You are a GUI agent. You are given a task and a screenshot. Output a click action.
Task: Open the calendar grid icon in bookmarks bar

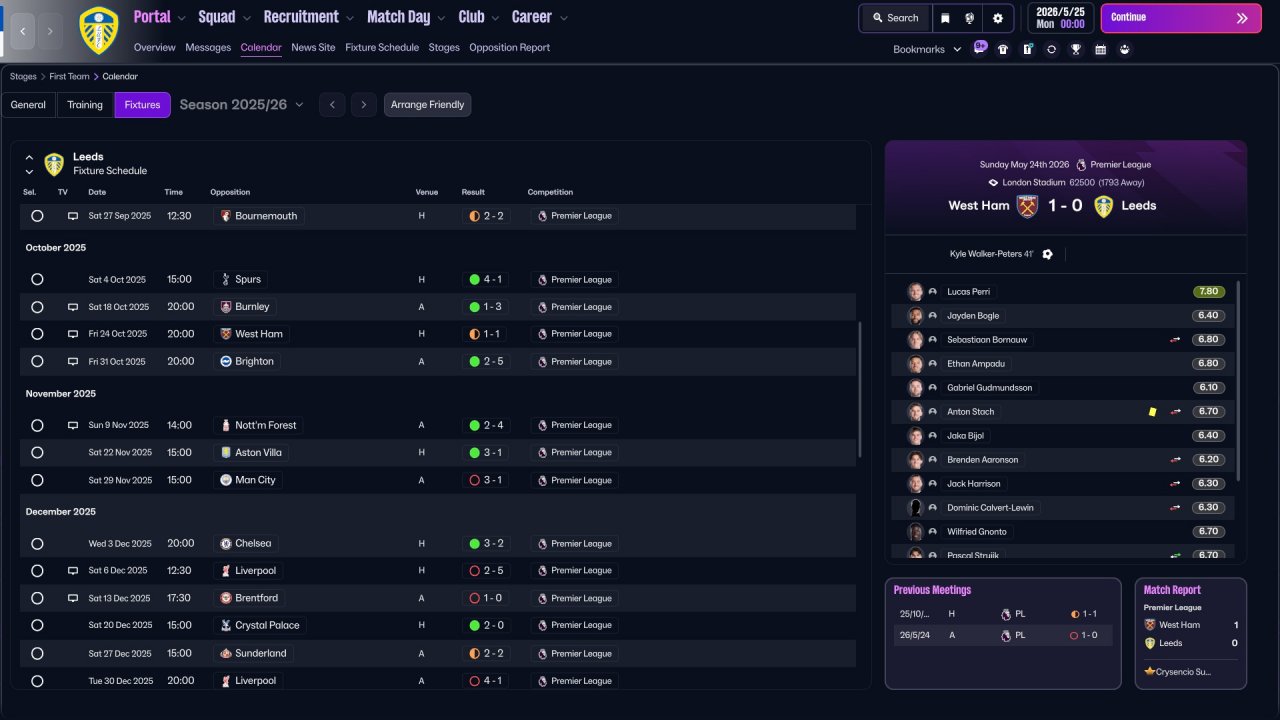pos(1100,49)
